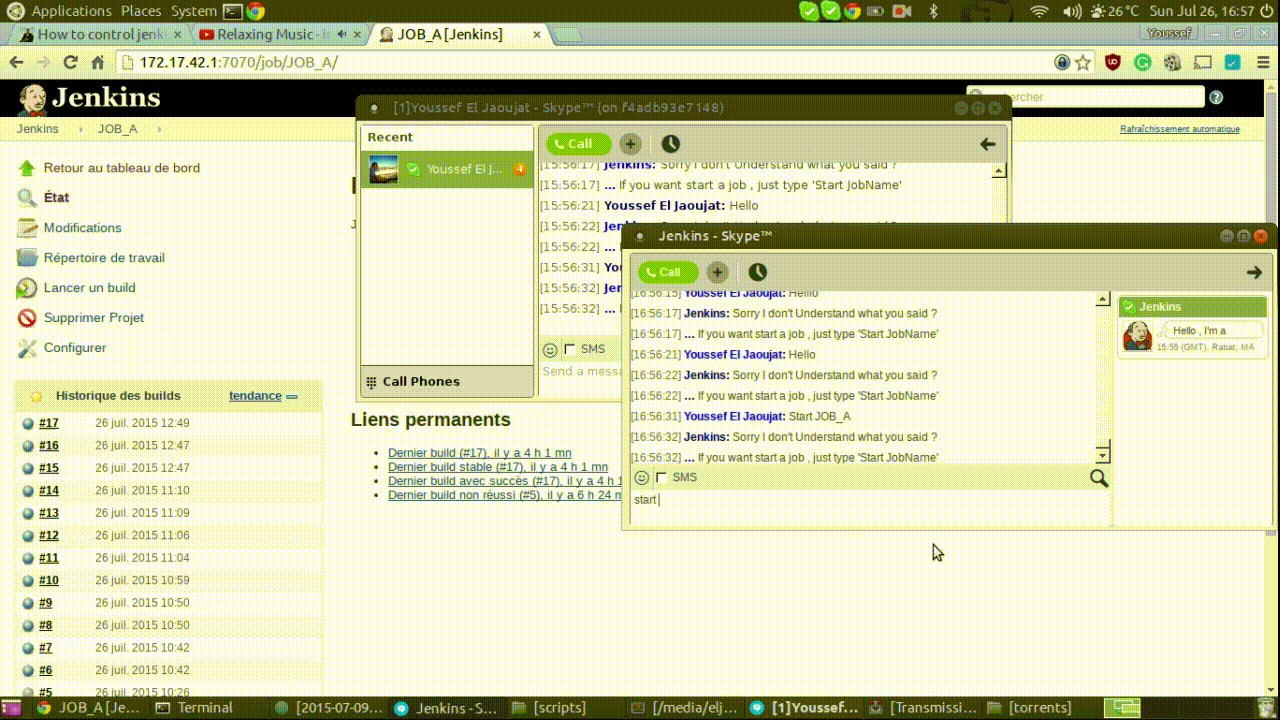Viewport: 1280px width, 720px height.
Task: Click the green Call button in Jenkins Skype window
Action: pyautogui.click(x=668, y=272)
